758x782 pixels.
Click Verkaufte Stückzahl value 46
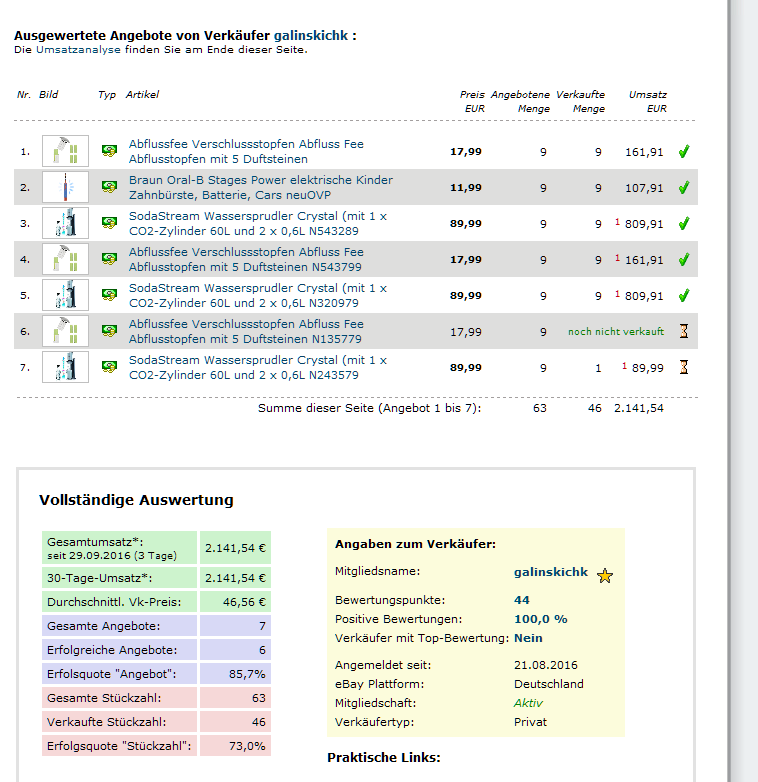coord(259,722)
